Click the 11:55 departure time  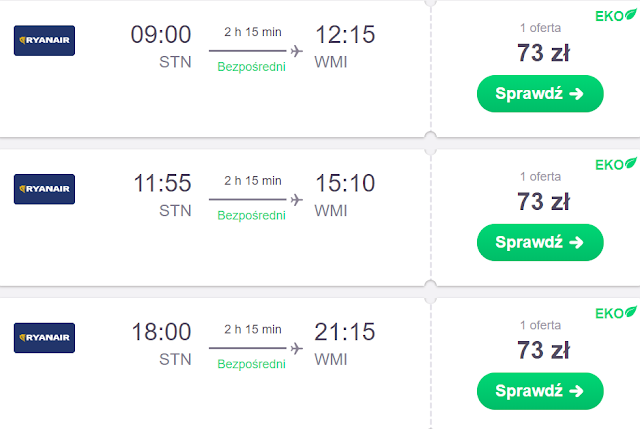click(161, 183)
